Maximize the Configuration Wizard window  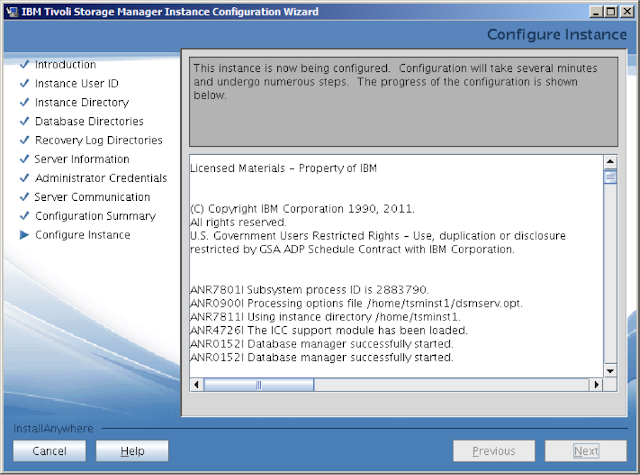click(x=611, y=12)
